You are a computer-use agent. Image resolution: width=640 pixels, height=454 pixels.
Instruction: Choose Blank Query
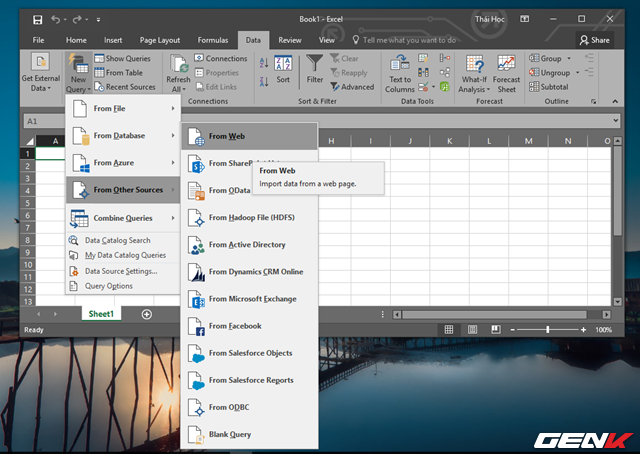pos(249,434)
